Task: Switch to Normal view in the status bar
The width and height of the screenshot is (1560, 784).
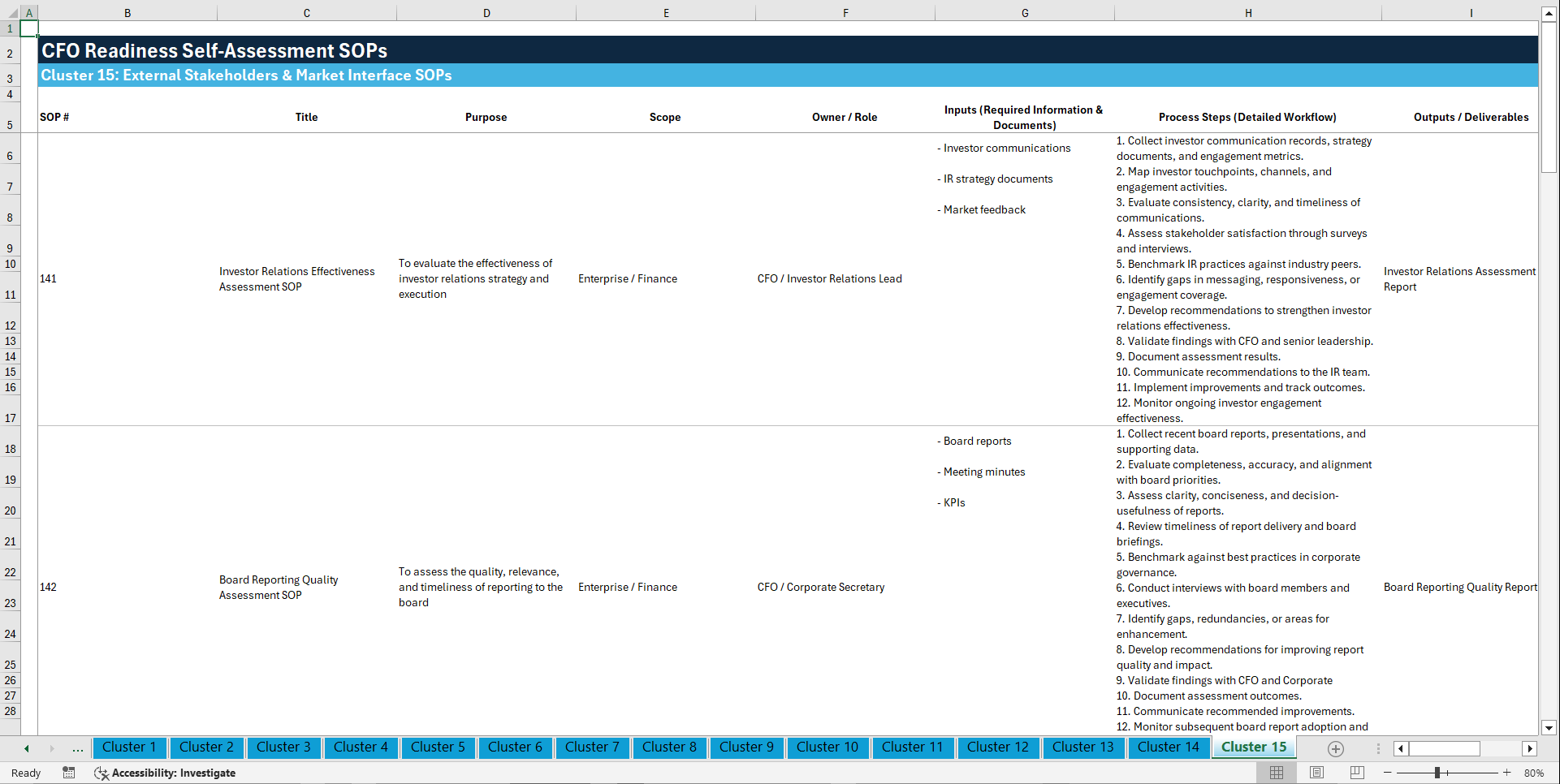Action: pyautogui.click(x=1275, y=773)
